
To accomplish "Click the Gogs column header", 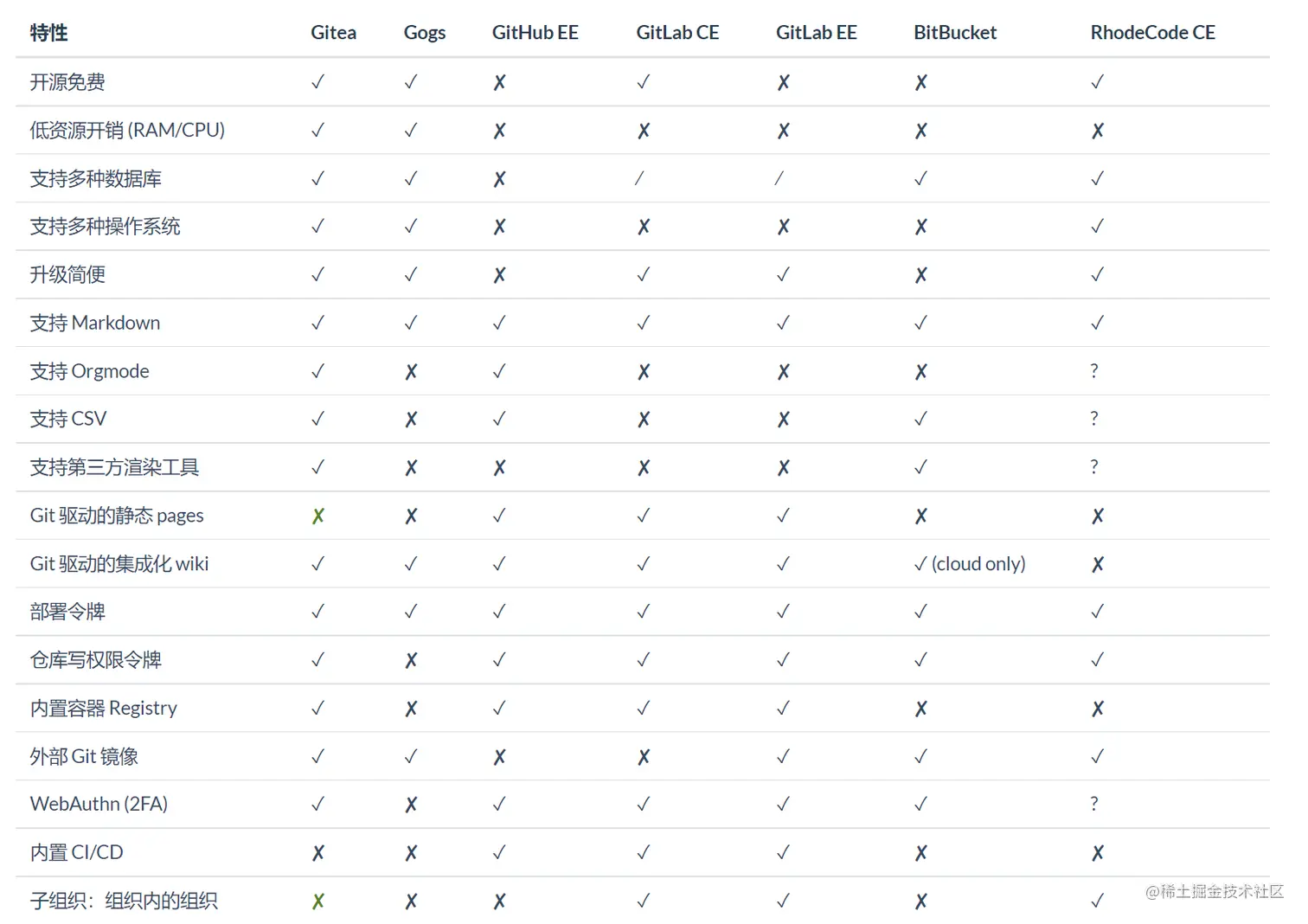I will click(425, 33).
